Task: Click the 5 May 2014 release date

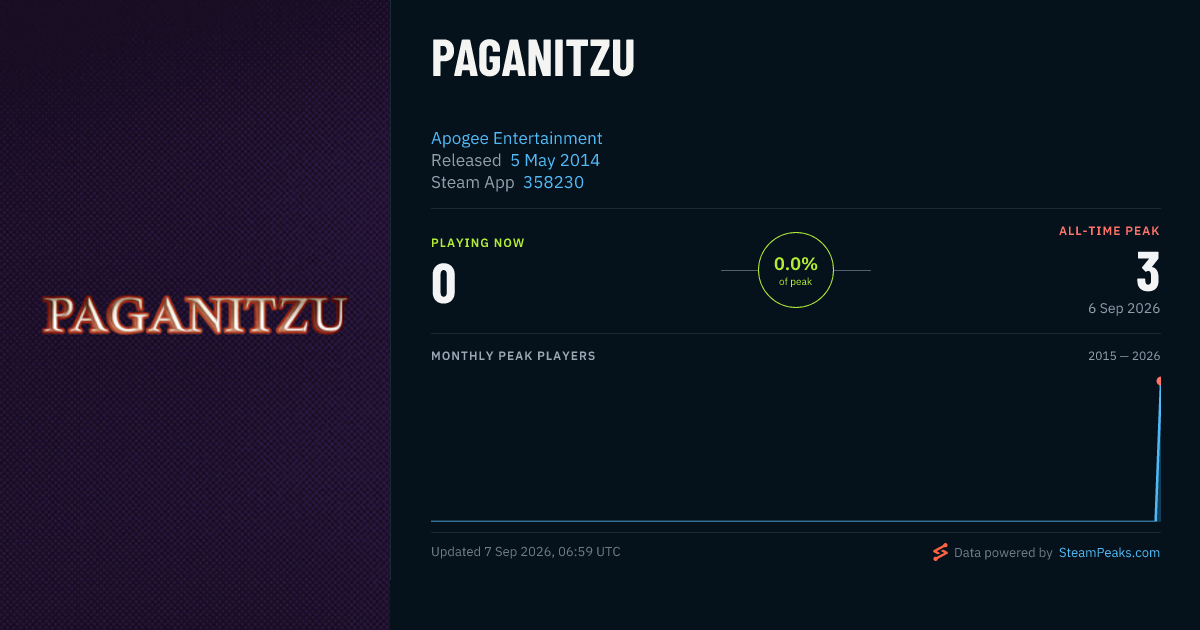Action: click(555, 160)
